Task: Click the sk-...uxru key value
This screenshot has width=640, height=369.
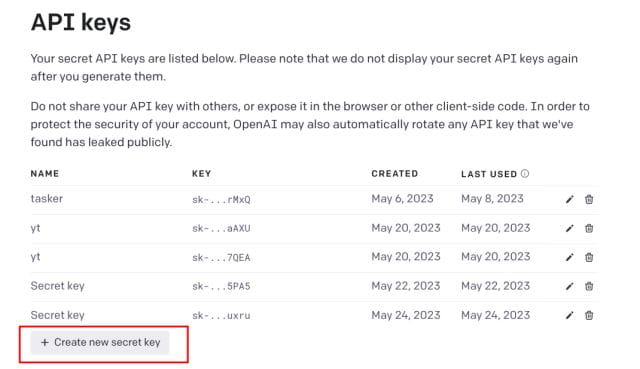Action: tap(221, 316)
